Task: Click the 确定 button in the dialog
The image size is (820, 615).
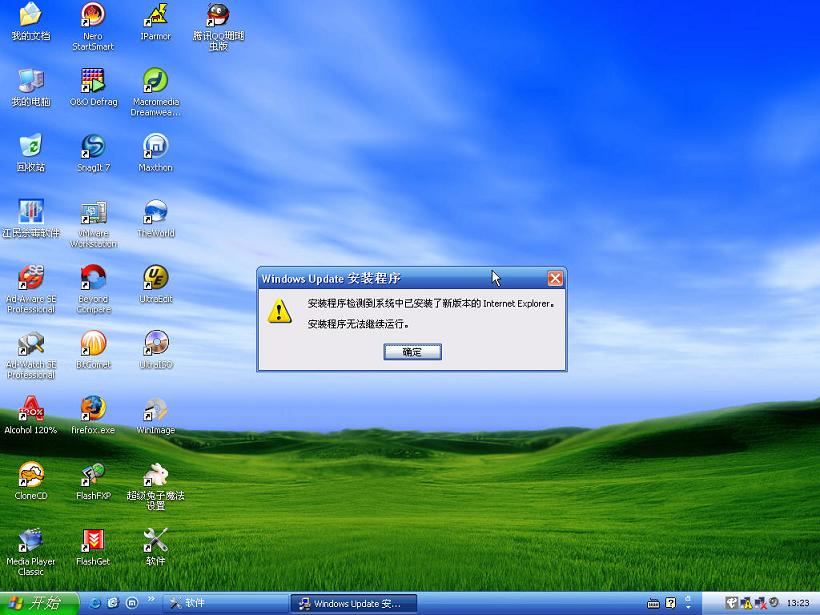Action: 412,352
